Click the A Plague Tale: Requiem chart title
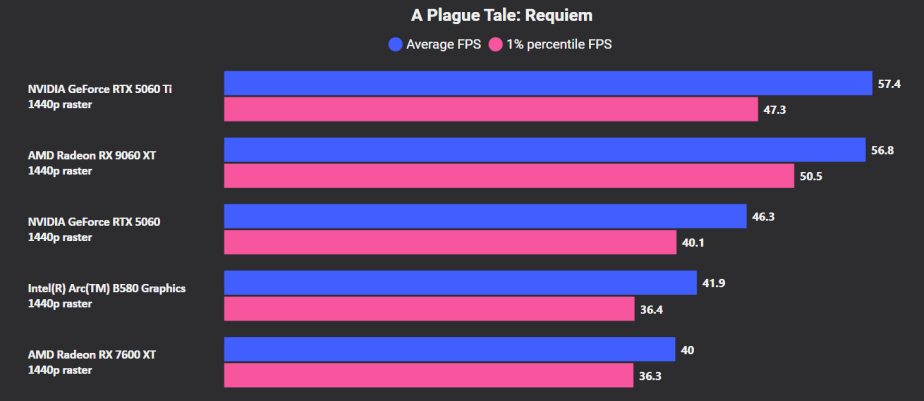 coord(501,16)
